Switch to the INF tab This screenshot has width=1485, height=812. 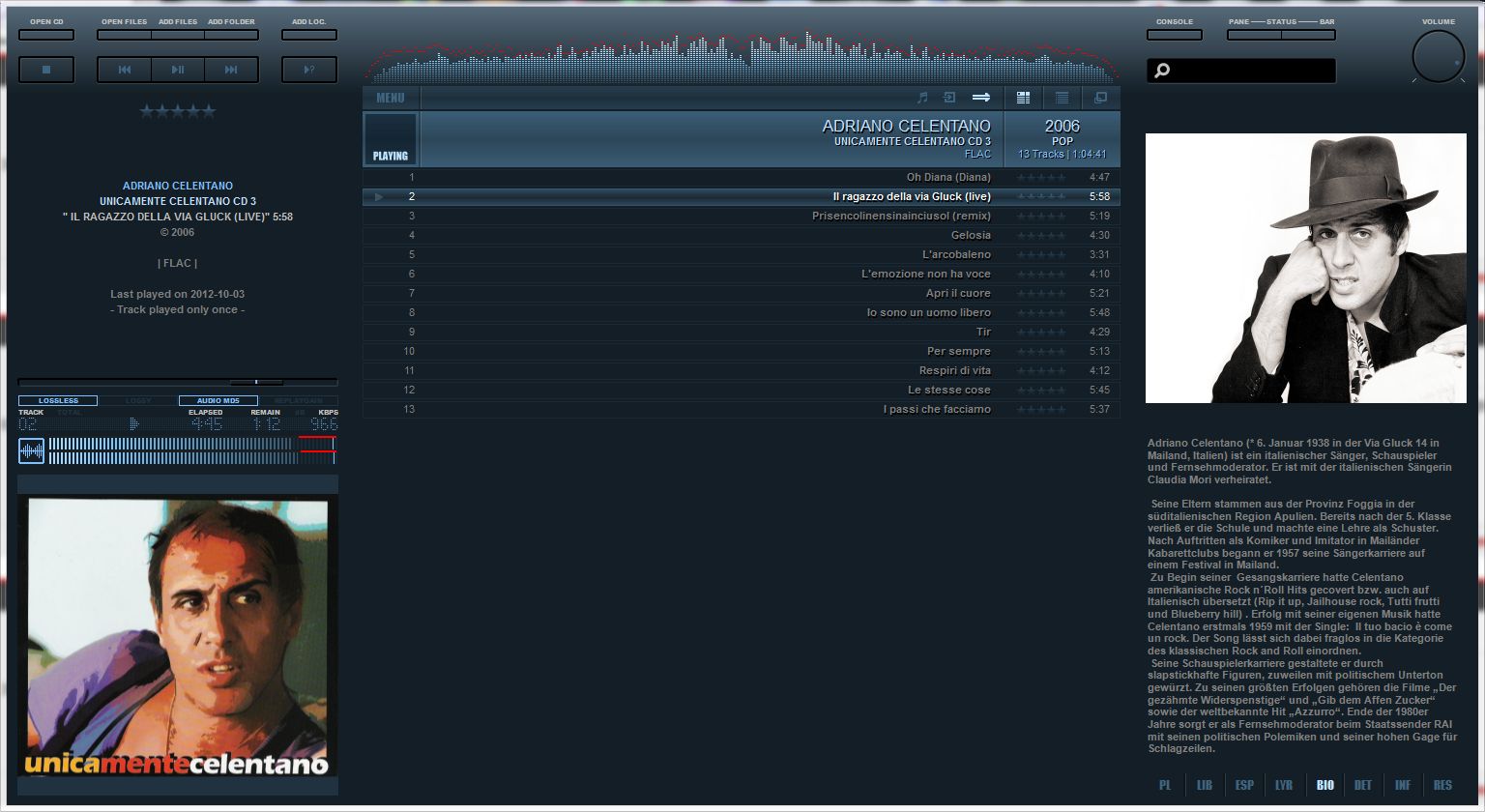(x=1403, y=785)
